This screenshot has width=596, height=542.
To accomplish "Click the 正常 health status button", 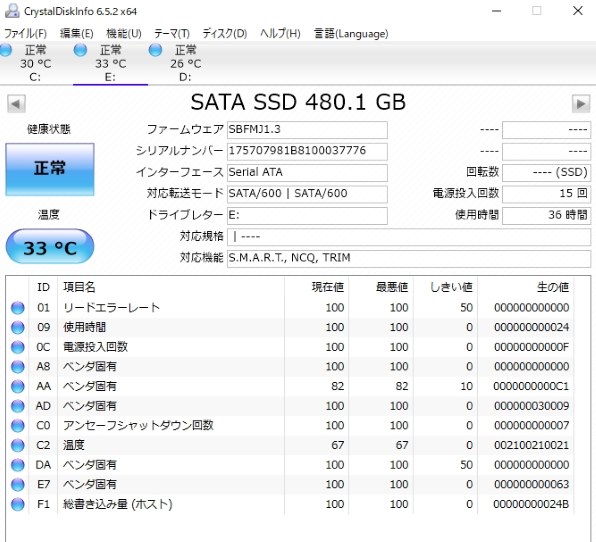I will [x=50, y=169].
